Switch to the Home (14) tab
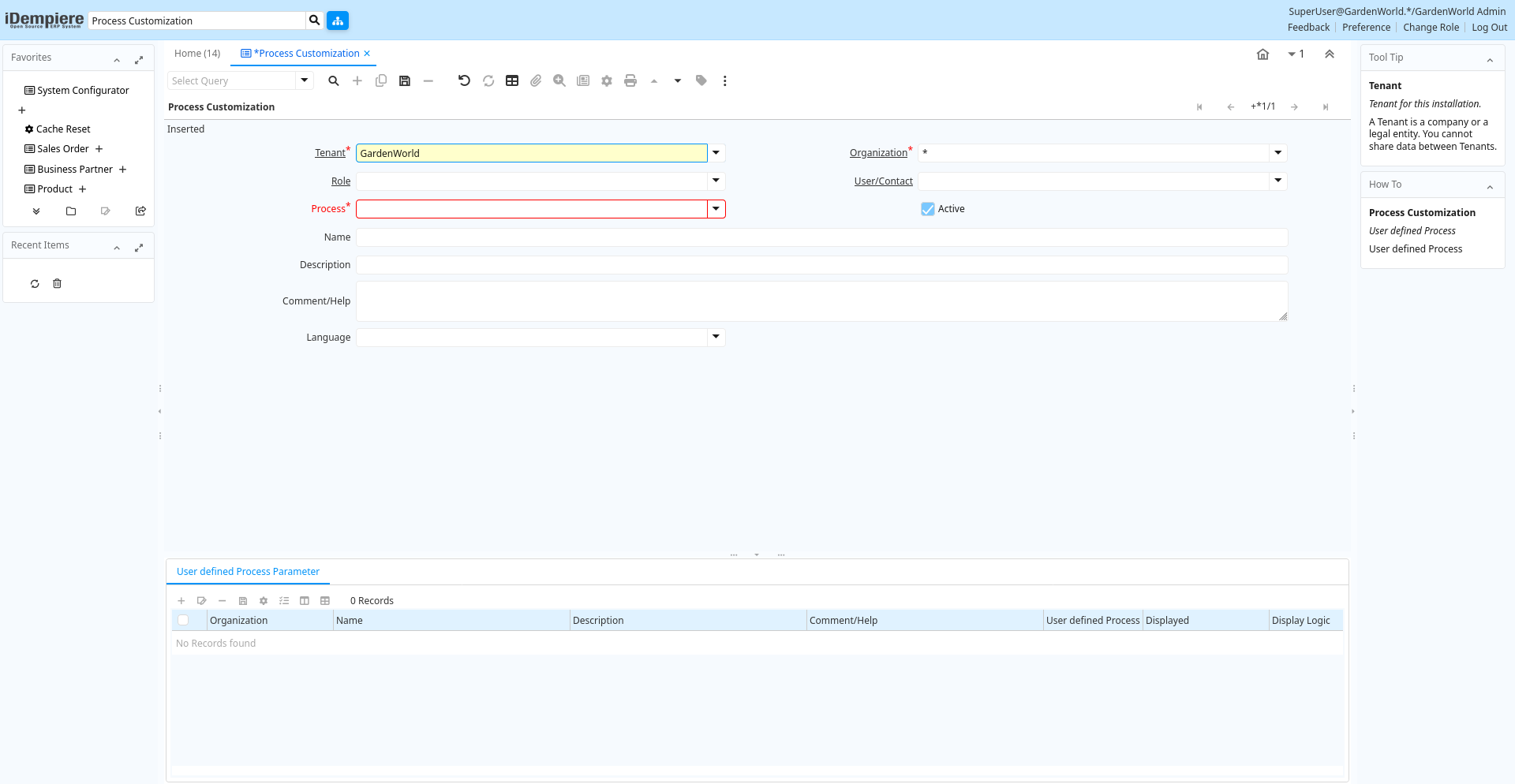Screen dimensions: 1515x784 pyautogui.click(x=197, y=54)
